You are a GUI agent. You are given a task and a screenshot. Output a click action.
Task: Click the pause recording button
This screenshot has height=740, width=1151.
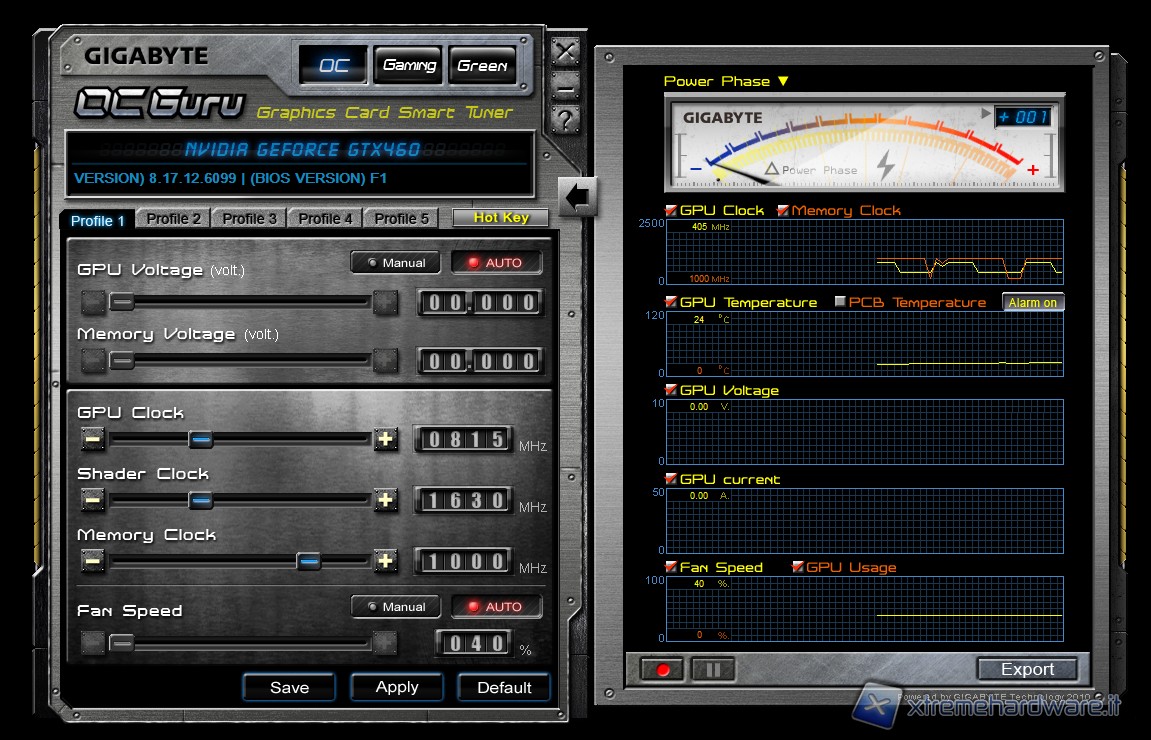pos(712,669)
